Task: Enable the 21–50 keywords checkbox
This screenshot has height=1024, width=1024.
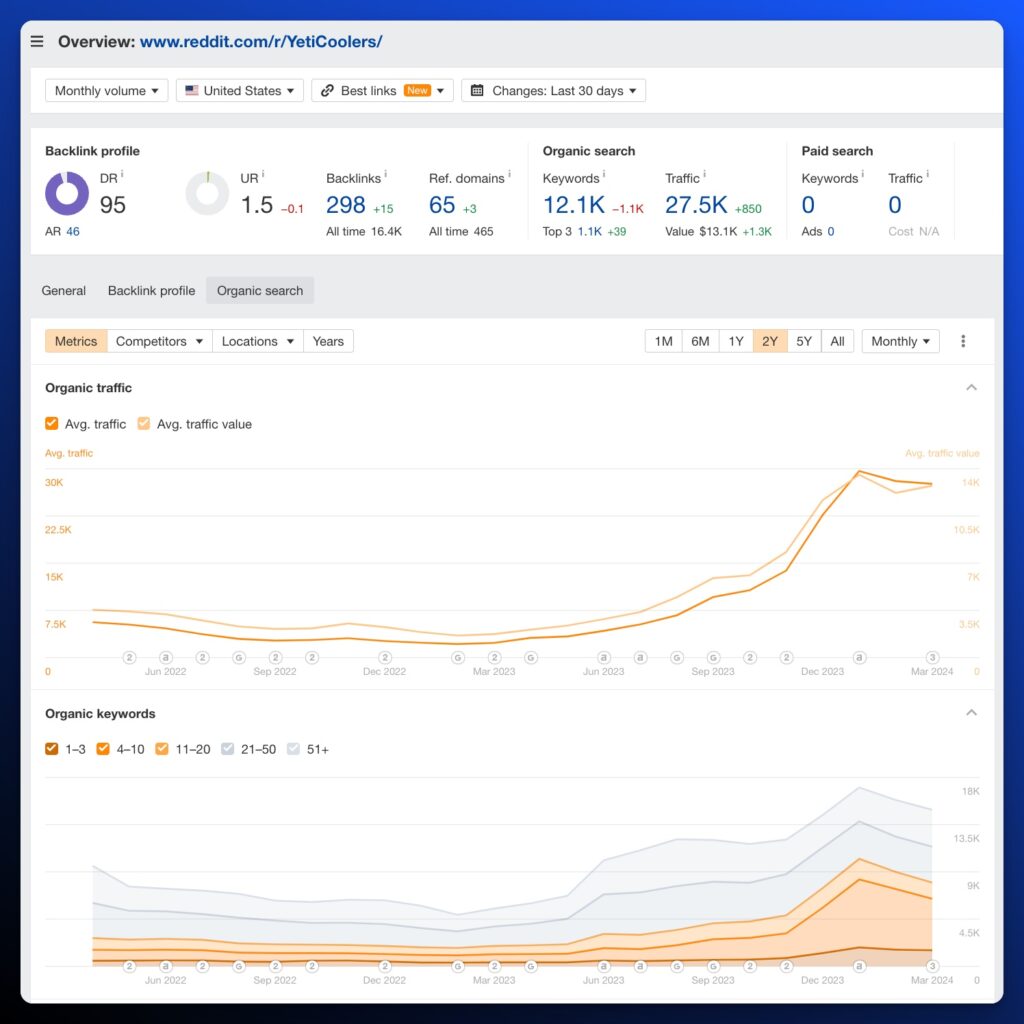Action: (x=229, y=749)
